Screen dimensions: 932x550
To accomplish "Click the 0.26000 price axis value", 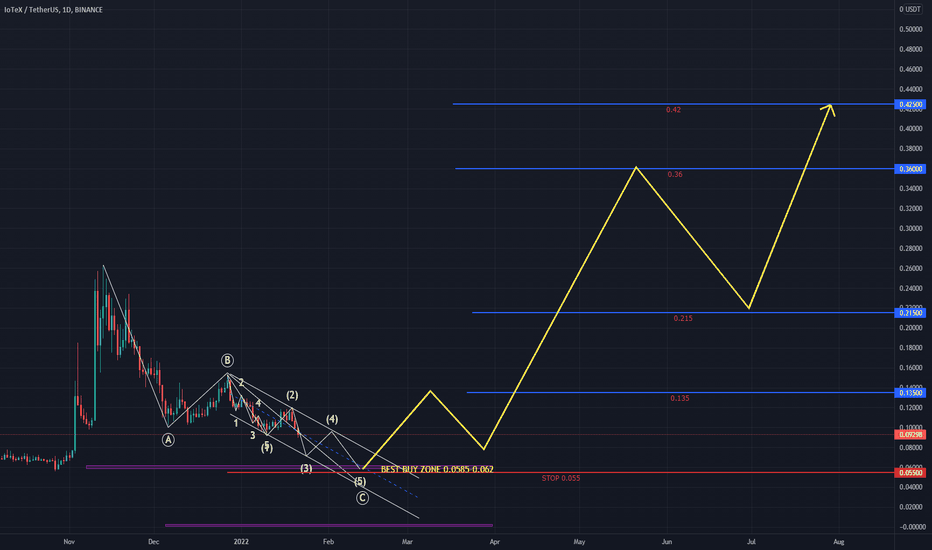I will (x=911, y=269).
